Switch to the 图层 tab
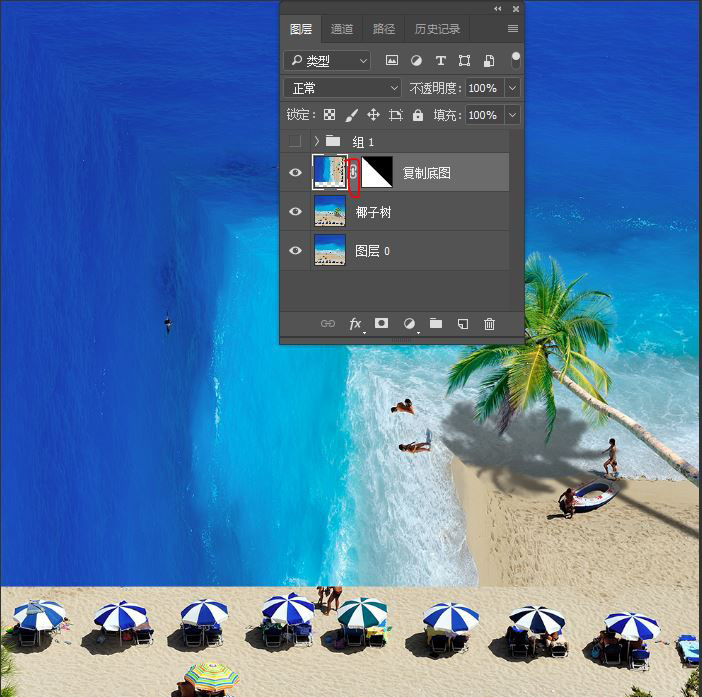This screenshot has height=697, width=702. (x=301, y=29)
